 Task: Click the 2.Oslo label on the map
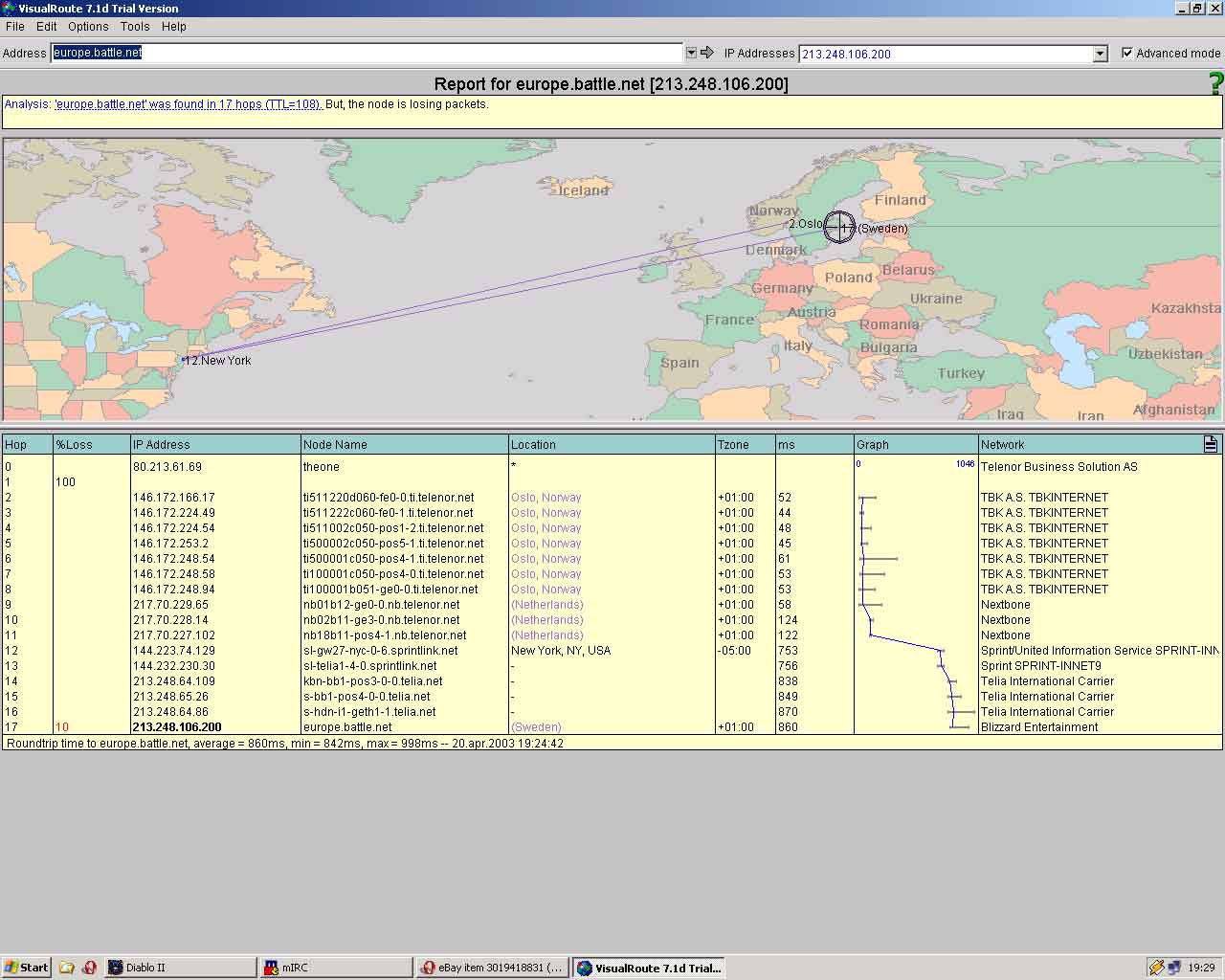pyautogui.click(x=806, y=224)
